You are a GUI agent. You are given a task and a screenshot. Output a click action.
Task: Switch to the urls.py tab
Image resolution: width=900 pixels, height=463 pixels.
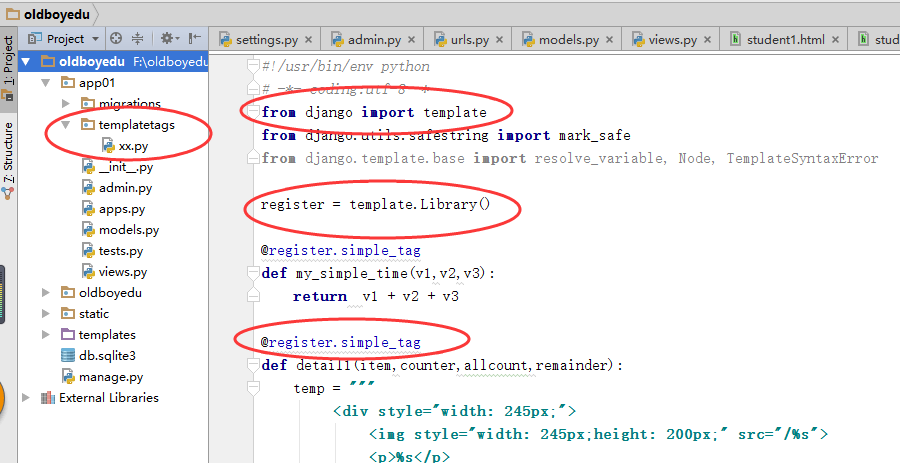click(x=468, y=40)
